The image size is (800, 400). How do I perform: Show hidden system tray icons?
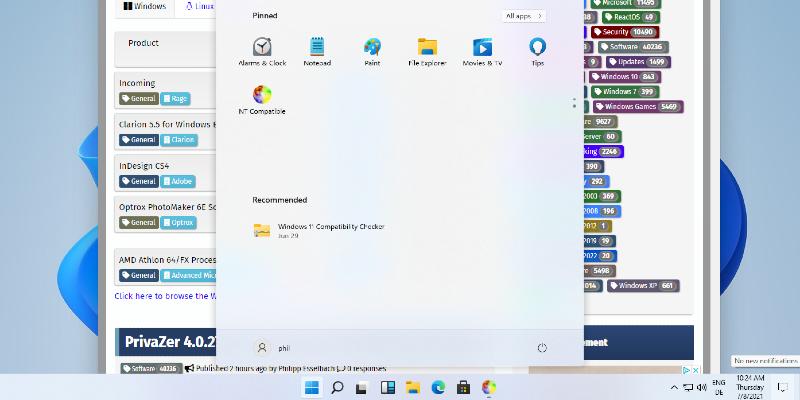tap(672, 388)
